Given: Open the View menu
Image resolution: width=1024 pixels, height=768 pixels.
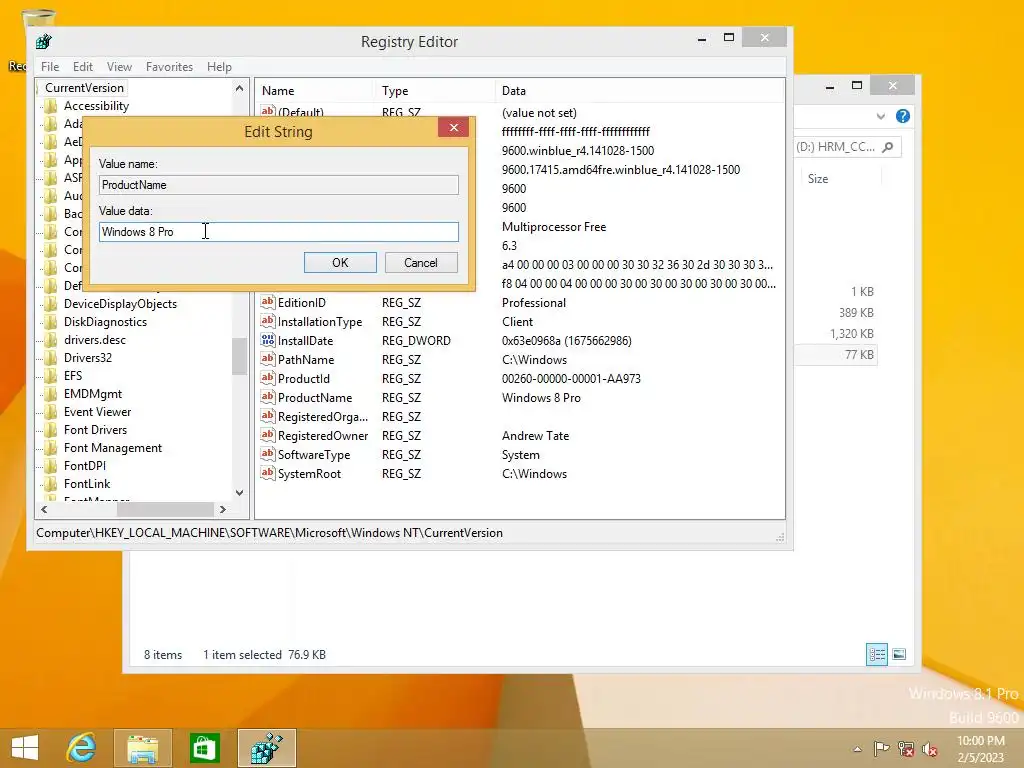Looking at the screenshot, I should click(120, 67).
